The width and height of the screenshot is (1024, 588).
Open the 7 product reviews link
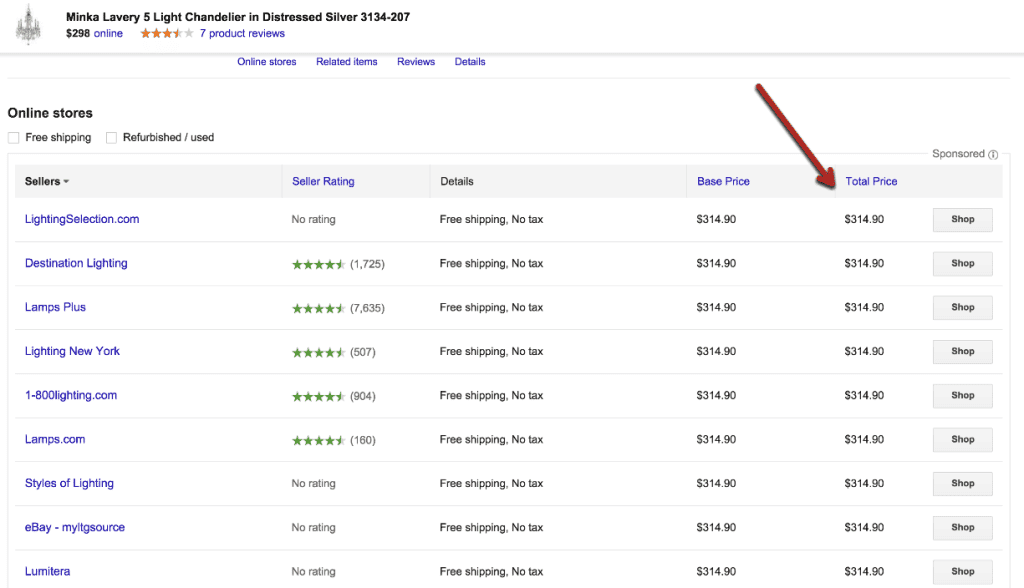click(242, 34)
